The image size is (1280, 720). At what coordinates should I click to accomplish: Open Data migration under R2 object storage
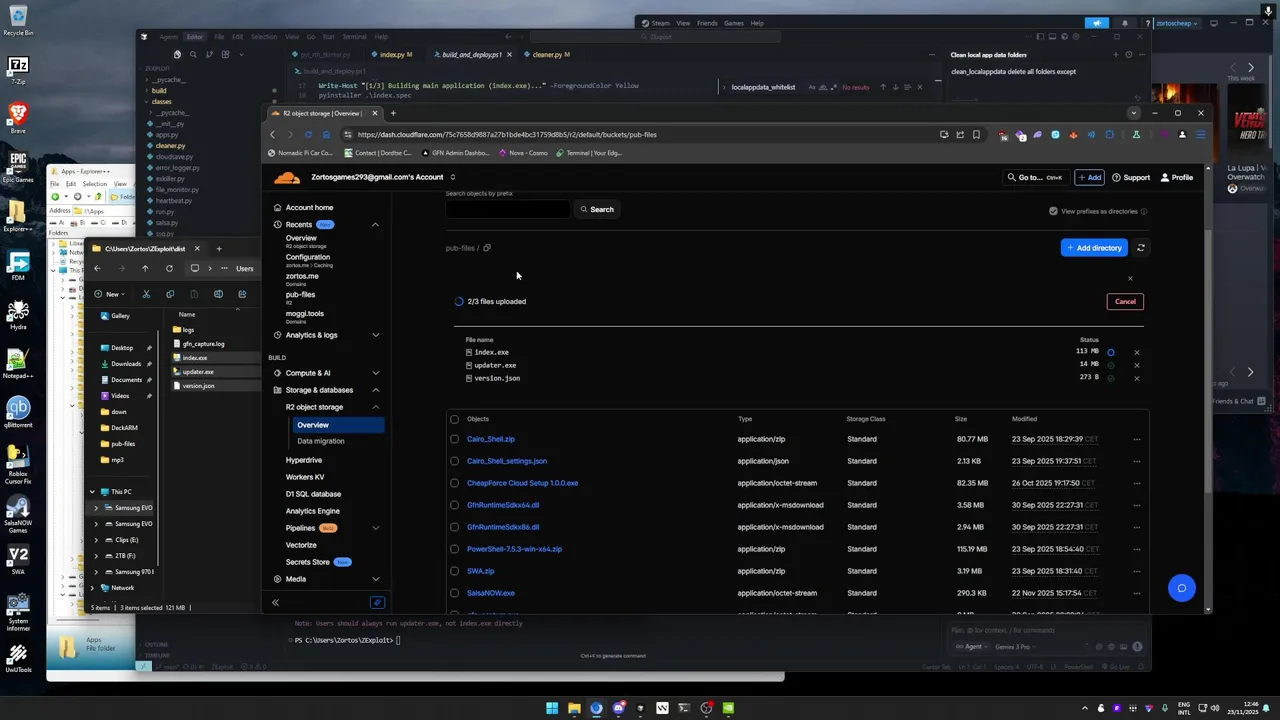(320, 441)
